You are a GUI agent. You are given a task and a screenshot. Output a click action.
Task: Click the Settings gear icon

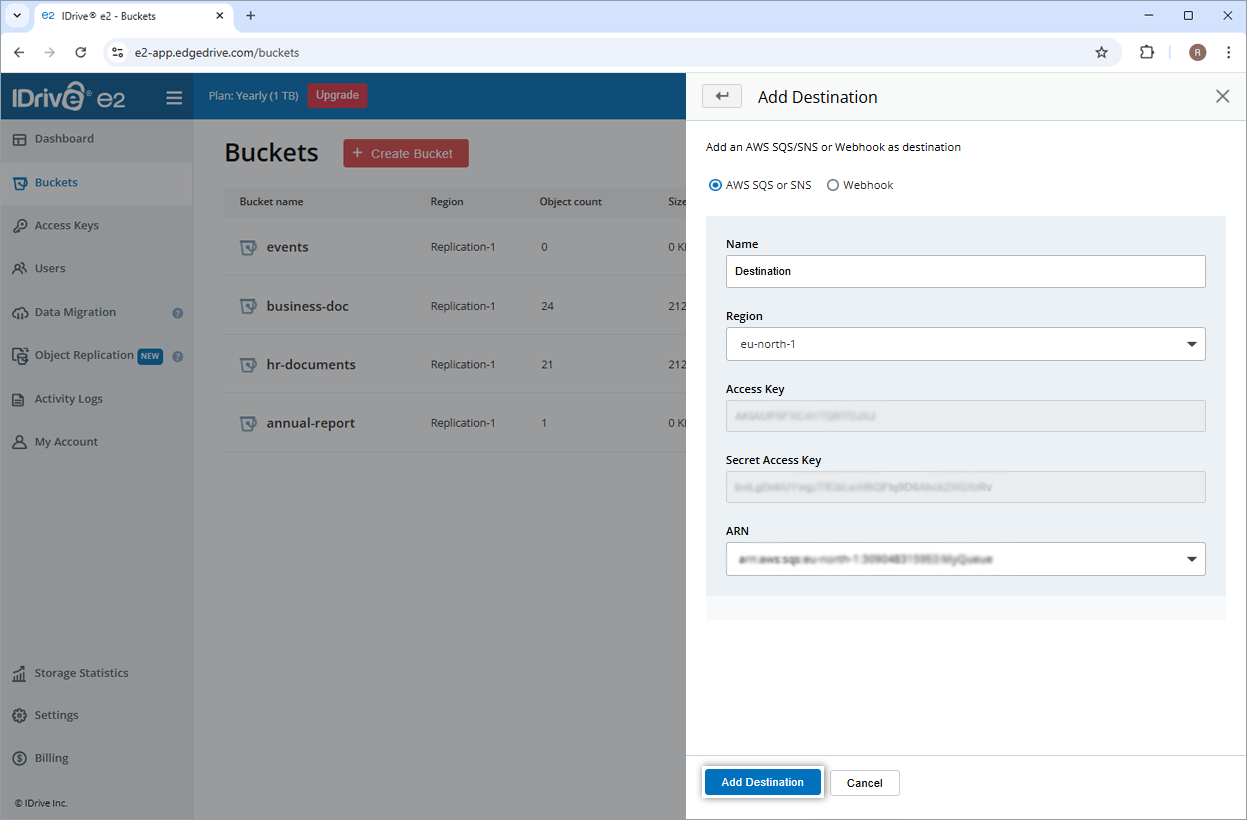tap(19, 716)
